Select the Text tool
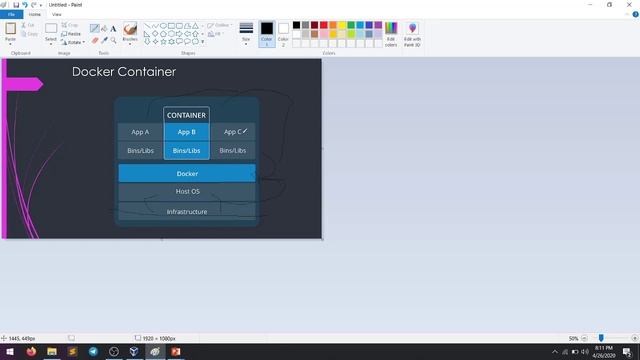This screenshot has height=360, width=640. click(113, 29)
